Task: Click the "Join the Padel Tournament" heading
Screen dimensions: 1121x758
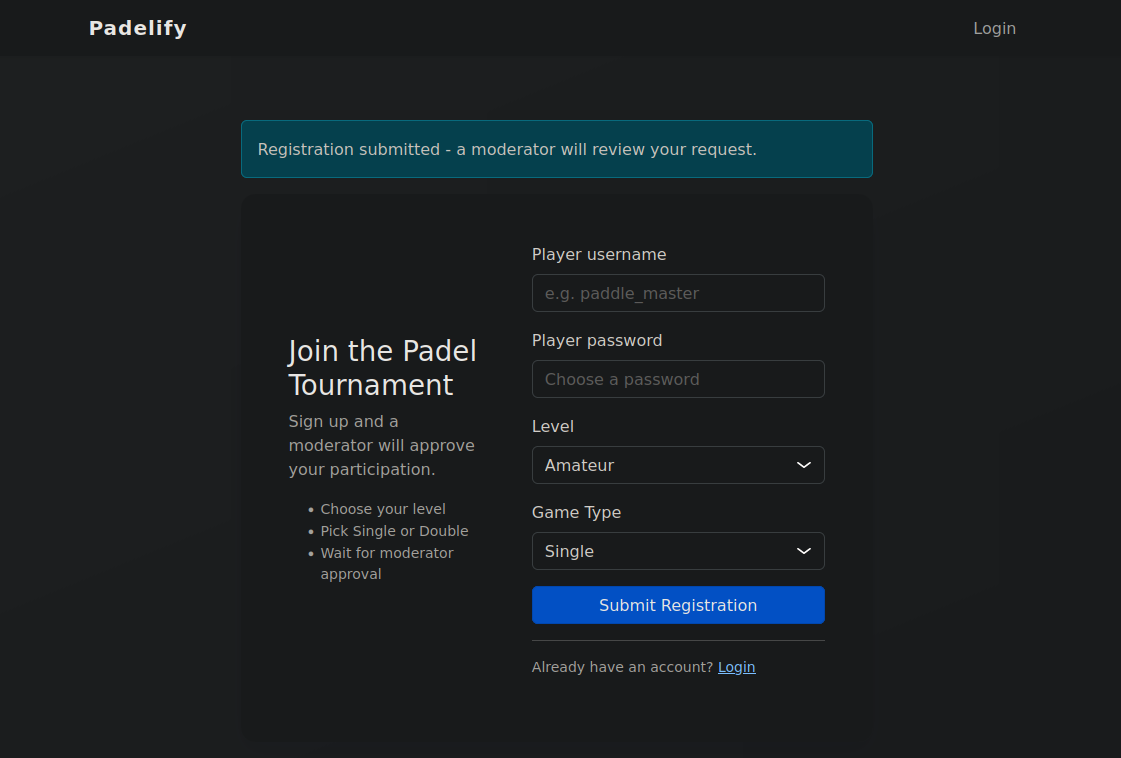Action: [382, 368]
